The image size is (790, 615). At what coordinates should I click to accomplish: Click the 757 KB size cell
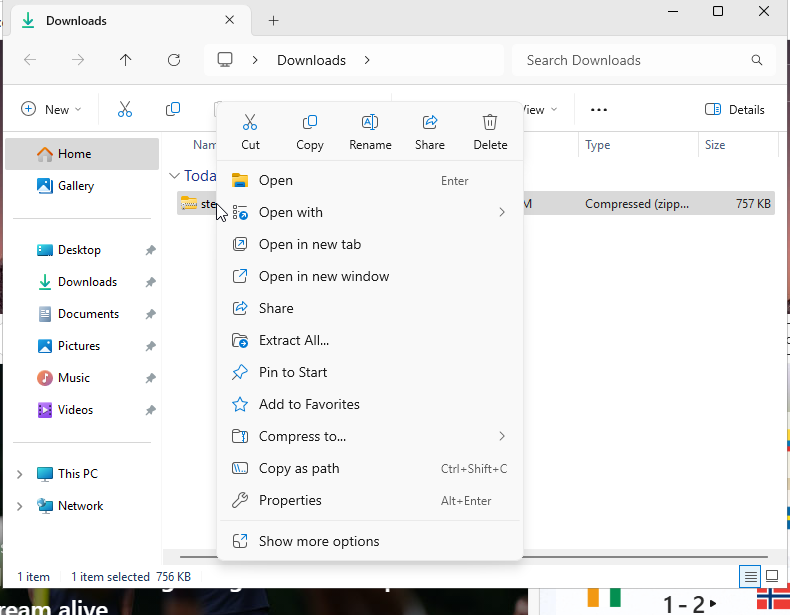click(x=753, y=203)
